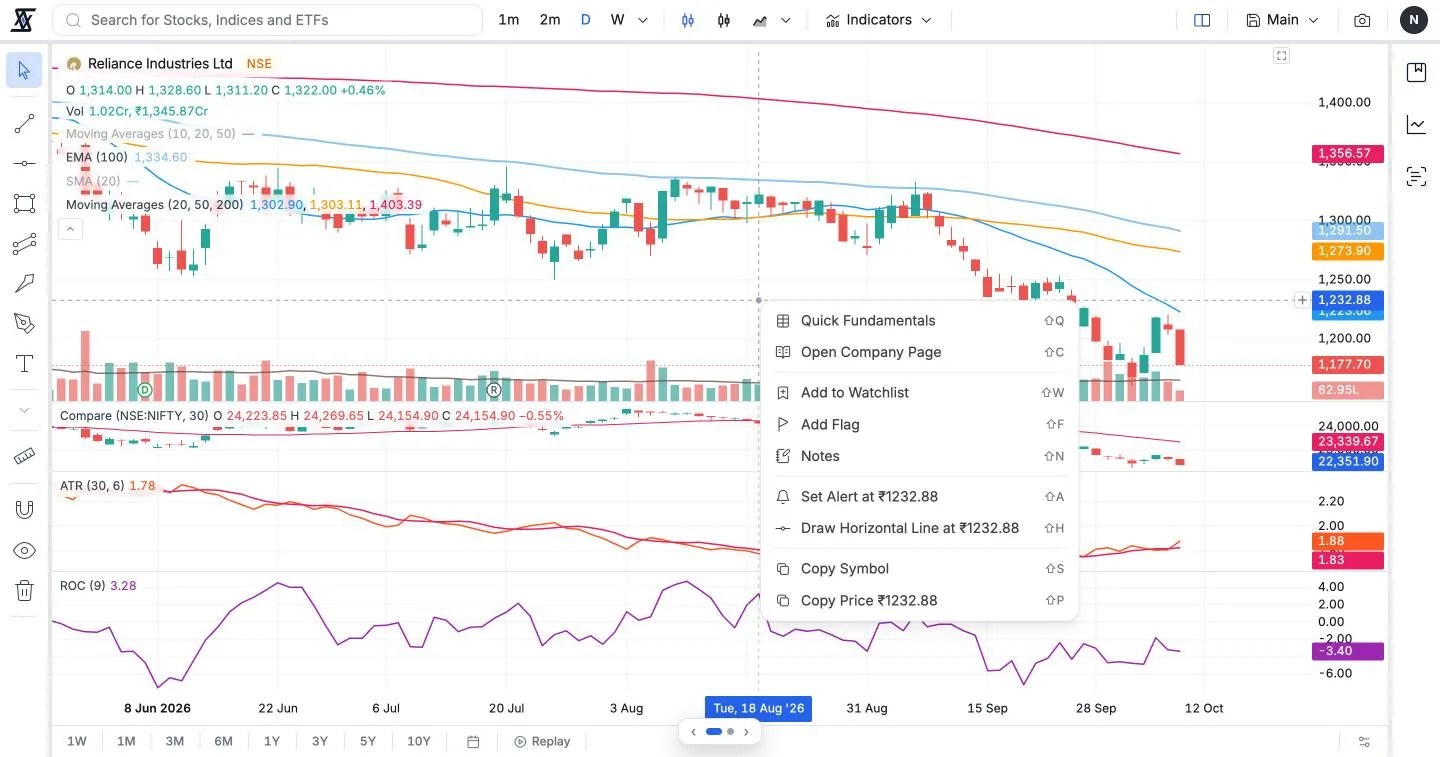Choose Quick Fundamentals from context menu
The height and width of the screenshot is (757, 1440).
click(919, 321)
